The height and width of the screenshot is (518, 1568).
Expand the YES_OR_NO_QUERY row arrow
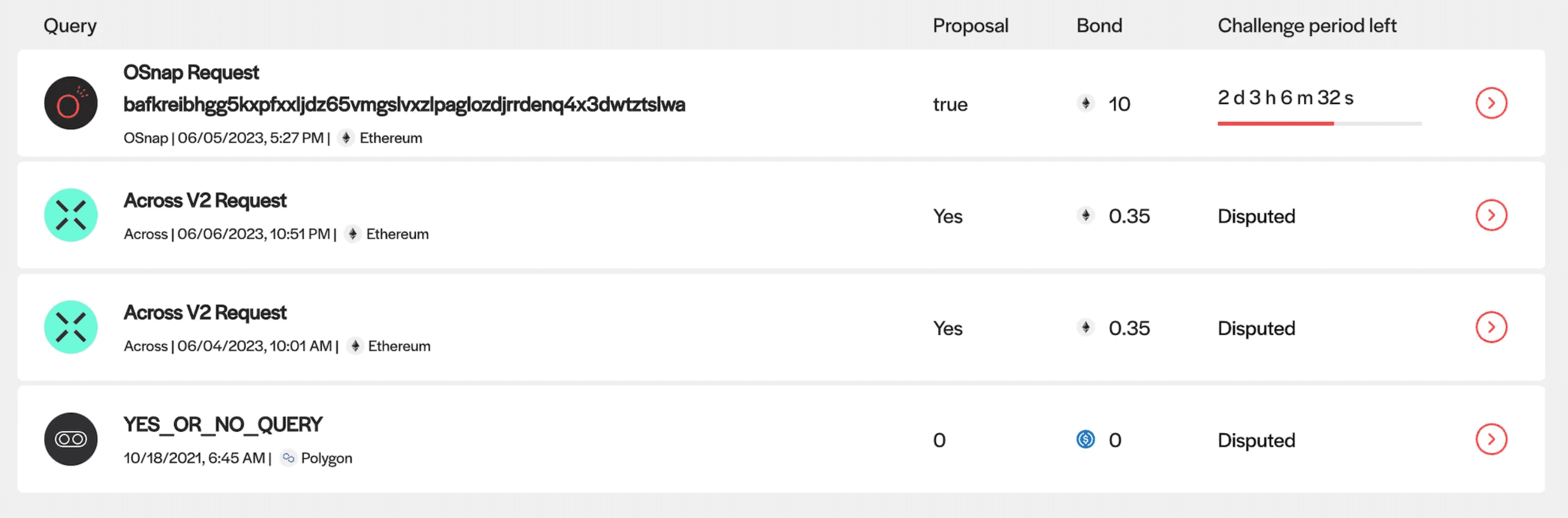point(1491,439)
